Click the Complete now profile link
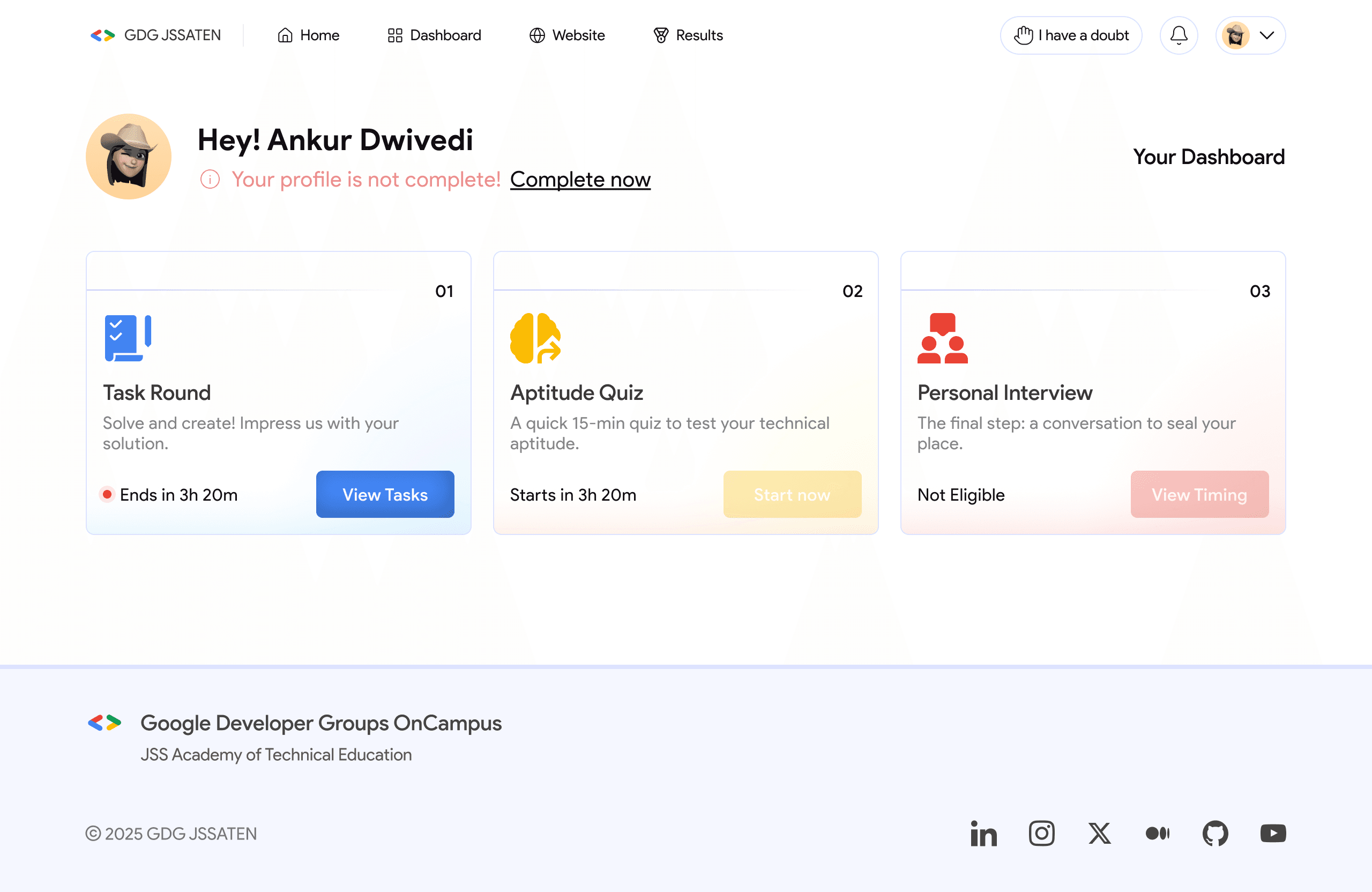1372x892 pixels. [x=580, y=180]
